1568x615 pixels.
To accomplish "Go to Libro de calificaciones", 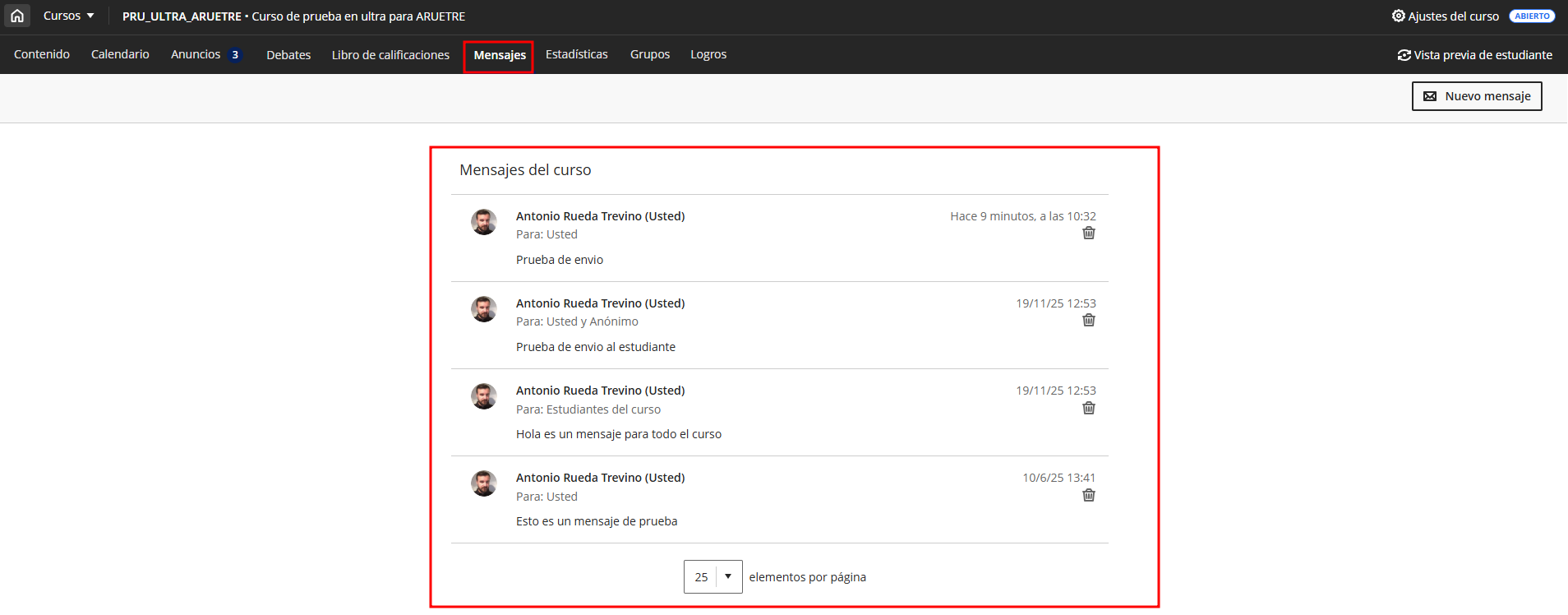I will coord(390,55).
